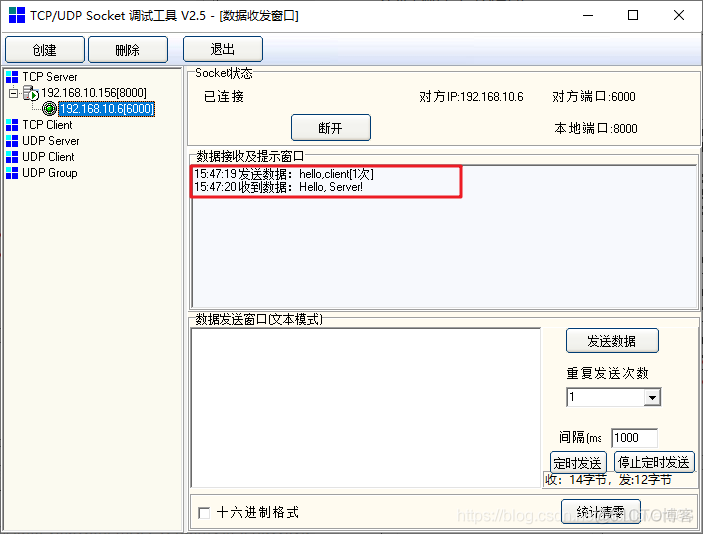Maximize the Socket debug tool window
The width and height of the screenshot is (703, 534).
633,15
